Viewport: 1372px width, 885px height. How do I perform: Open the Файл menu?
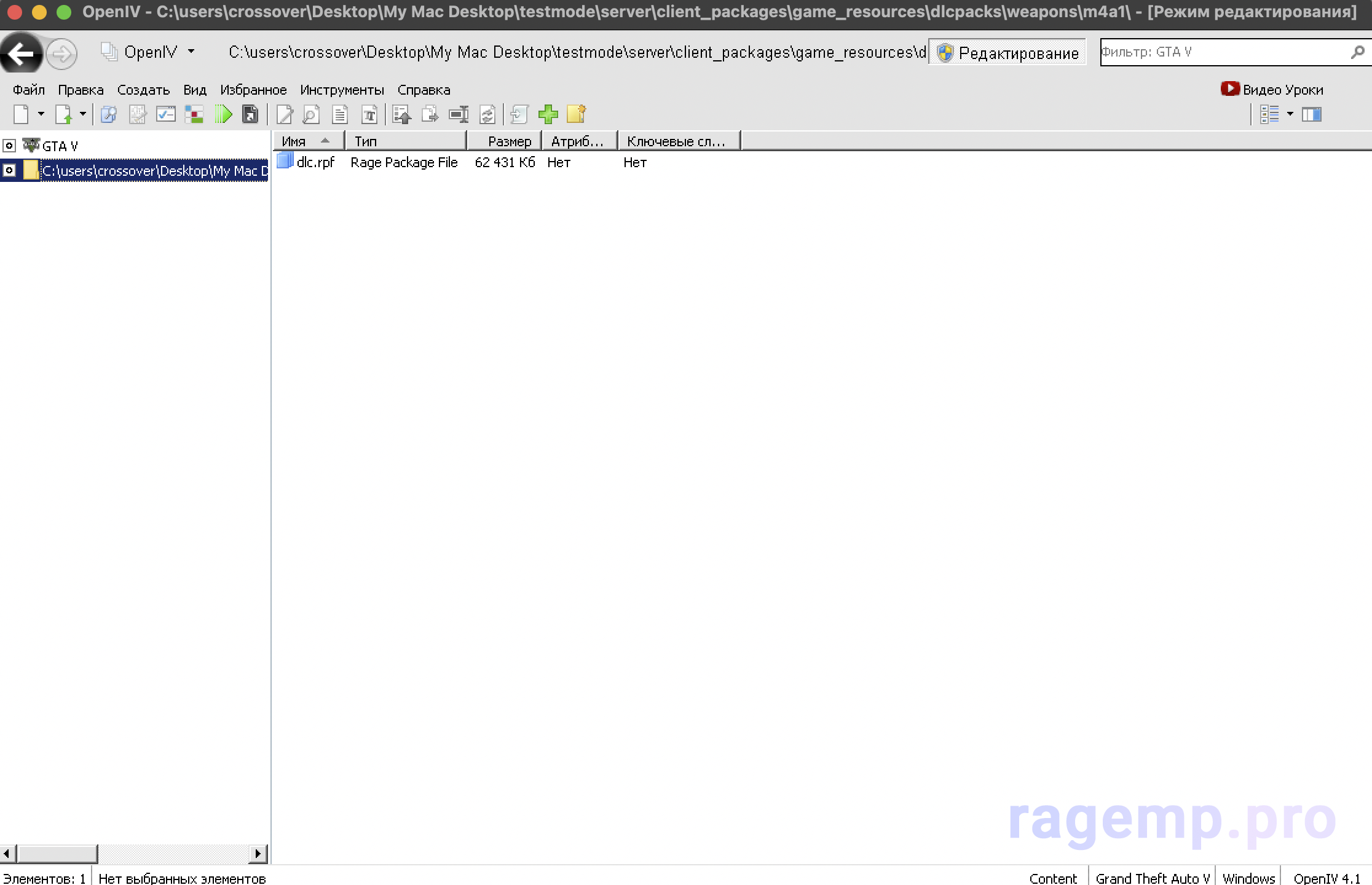tap(28, 90)
